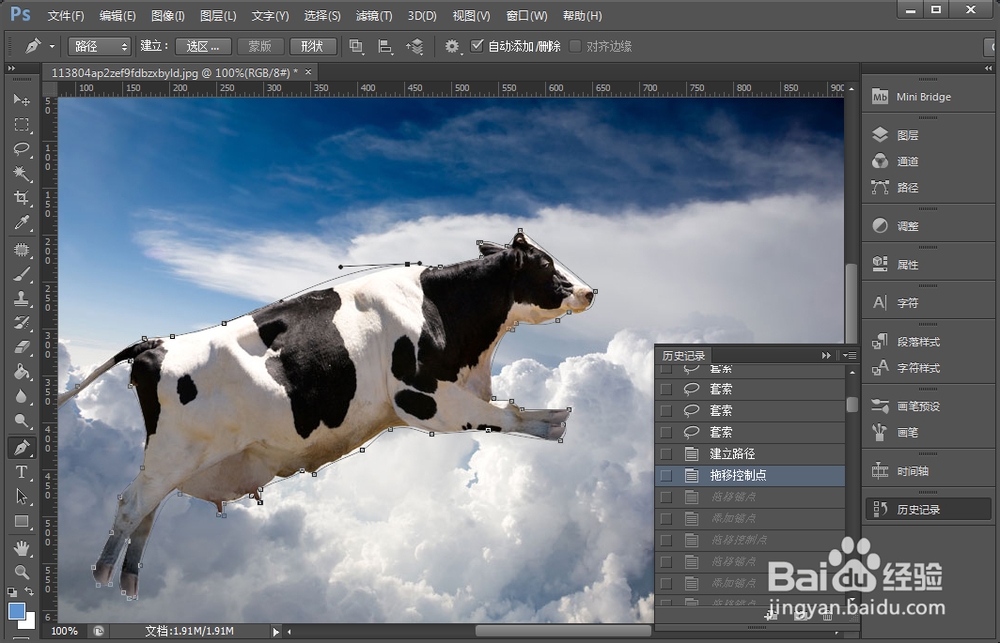Select the Path Selection tool
Viewport: 1000px width, 643px height.
[22, 496]
